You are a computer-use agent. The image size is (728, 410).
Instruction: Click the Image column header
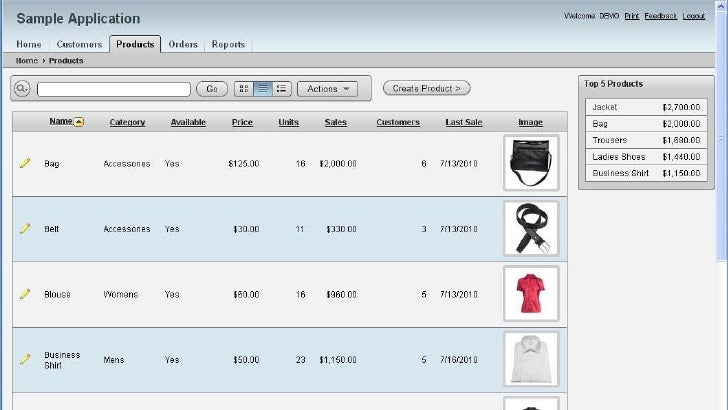(530, 122)
